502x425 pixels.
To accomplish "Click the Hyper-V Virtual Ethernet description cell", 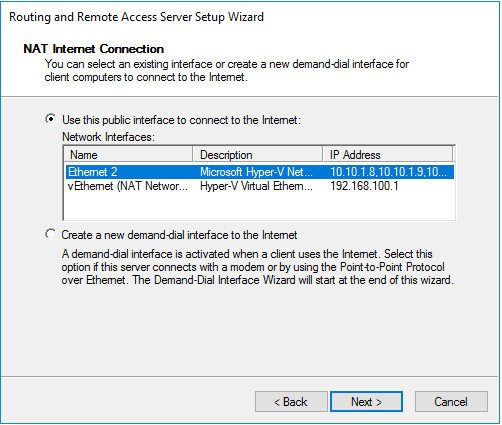I will point(256,186).
